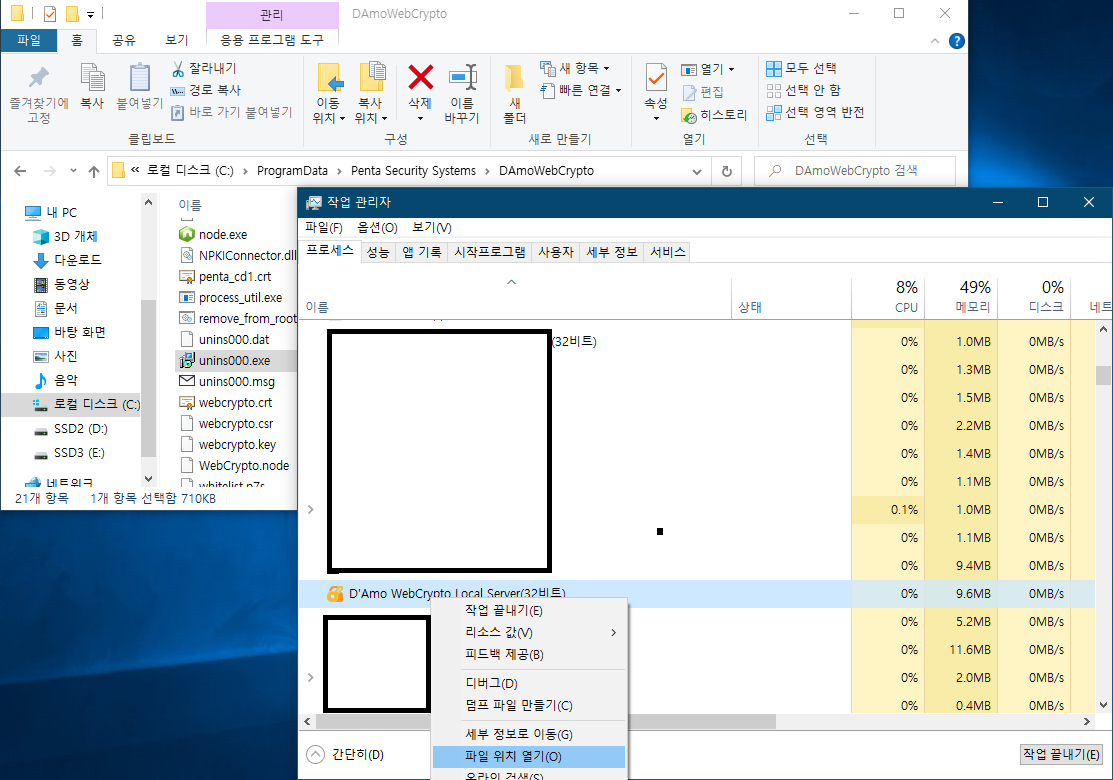This screenshot has width=1113, height=780.
Task: Click the Pin to Quick Access icon
Action: point(38,77)
